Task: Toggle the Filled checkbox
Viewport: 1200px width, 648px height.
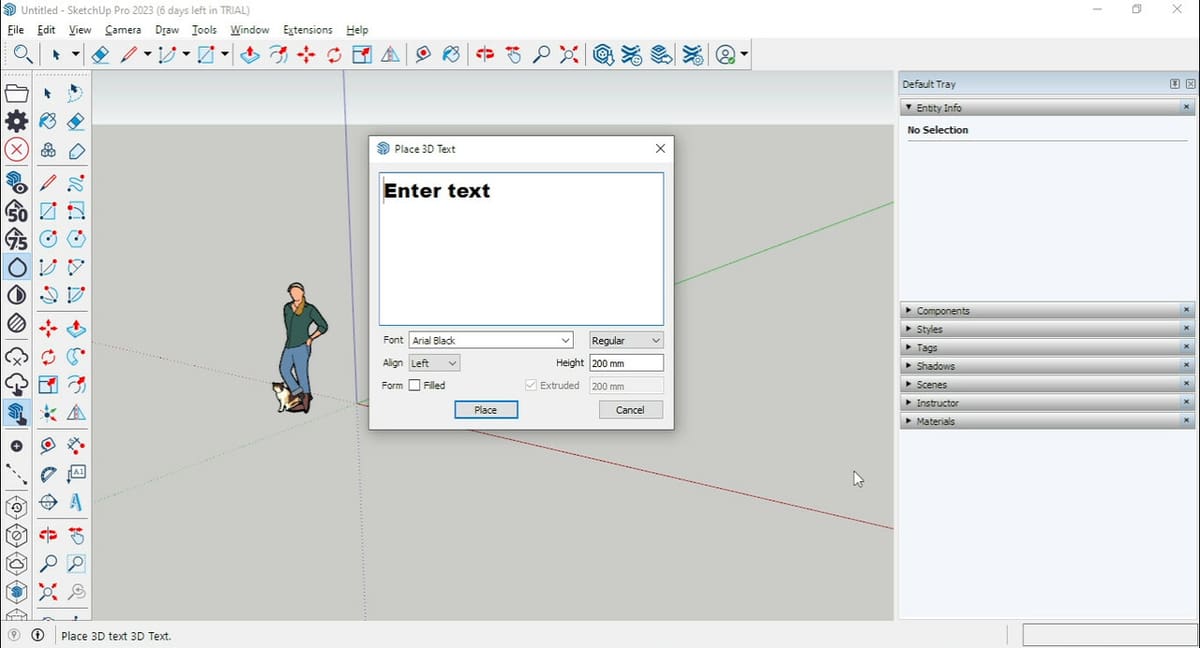Action: pos(414,385)
